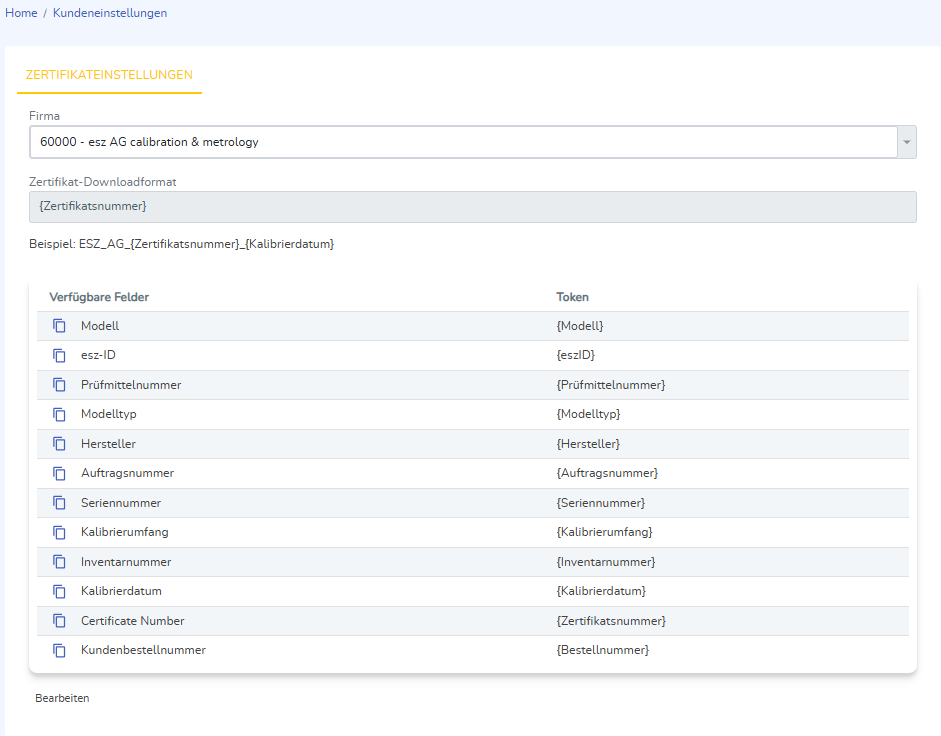Copy the Modell token icon
This screenshot has width=941, height=736.
tap(59, 325)
